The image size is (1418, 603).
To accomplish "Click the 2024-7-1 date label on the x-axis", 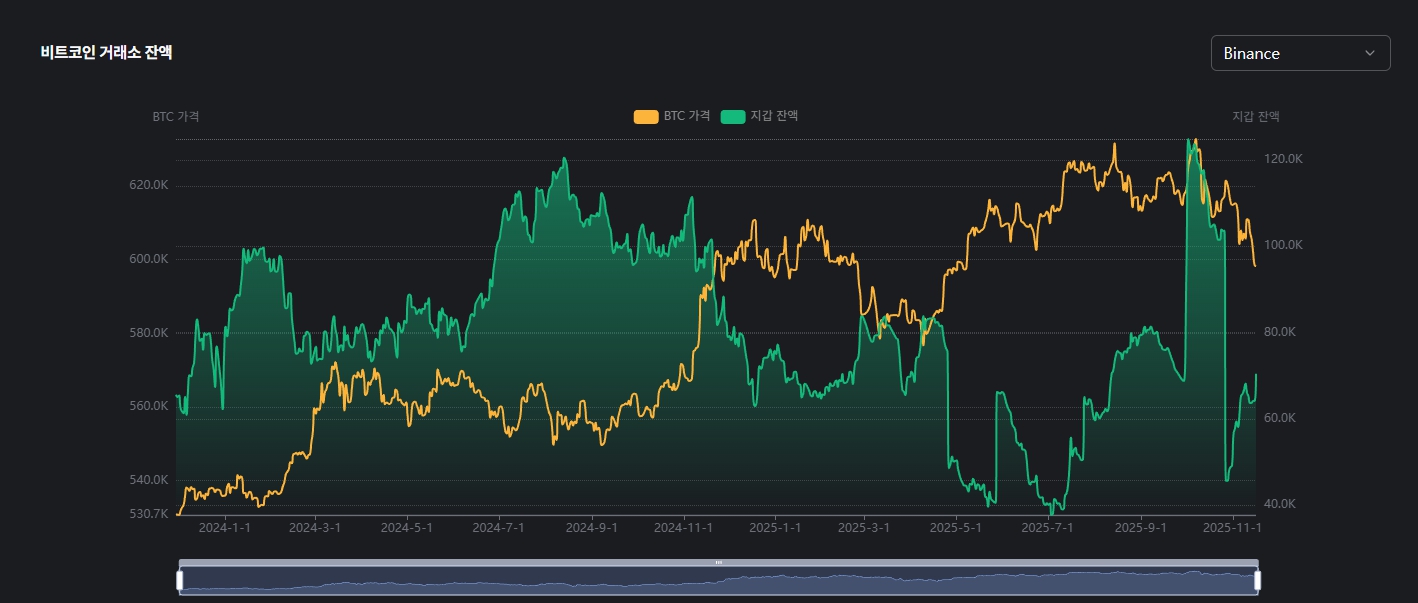I will 499,527.
